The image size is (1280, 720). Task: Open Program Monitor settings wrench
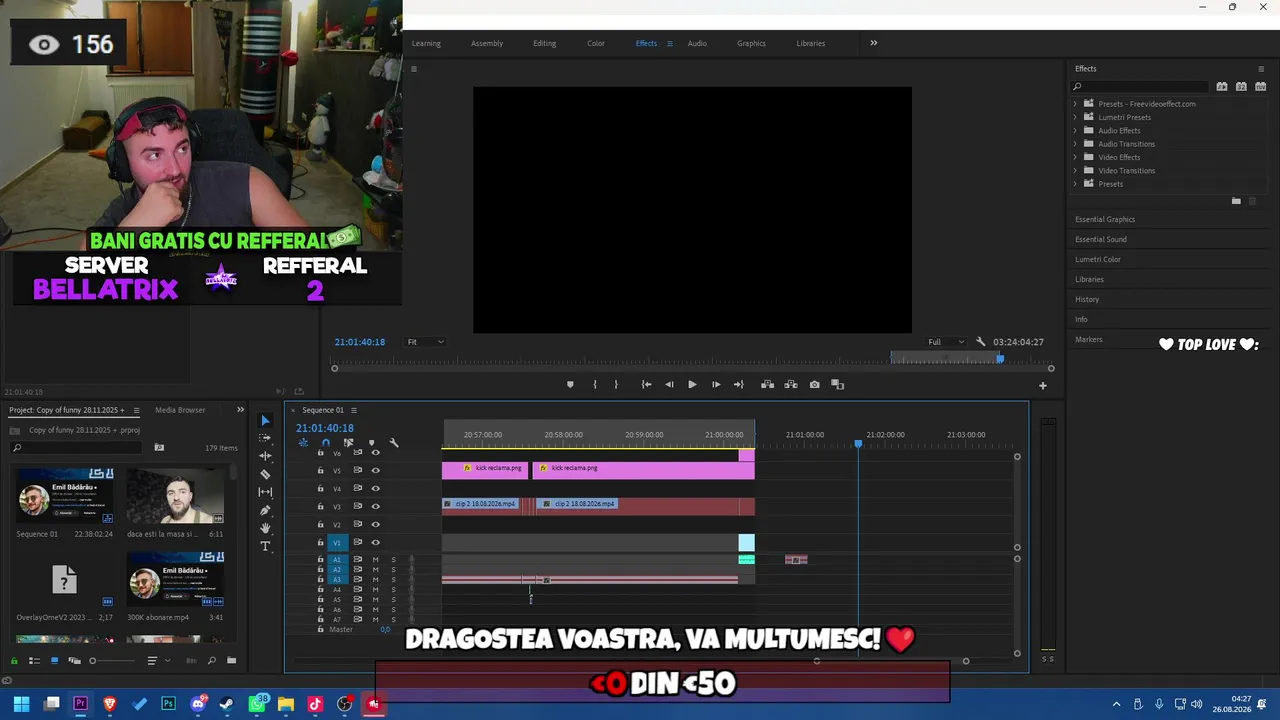click(x=980, y=342)
